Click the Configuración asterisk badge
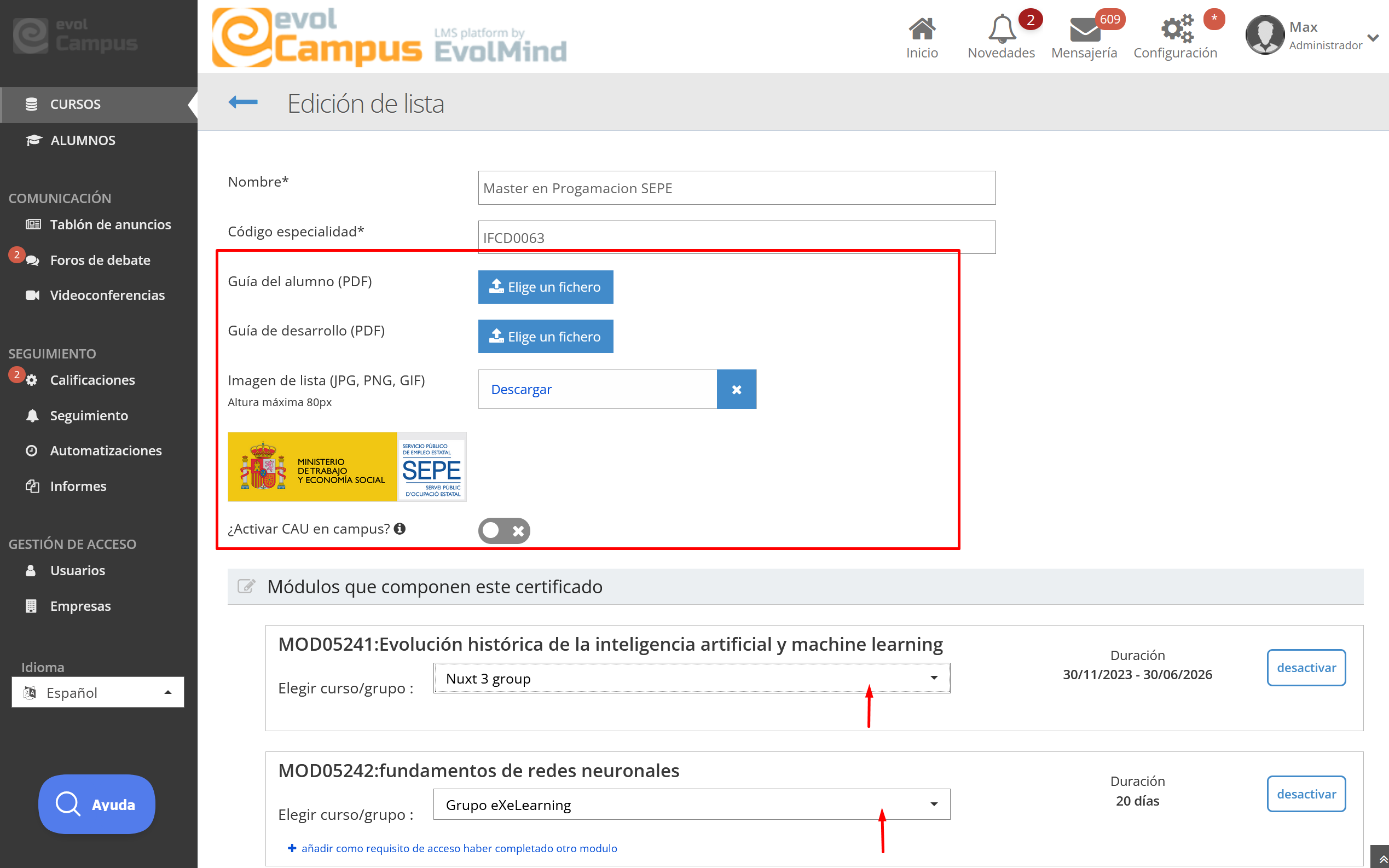The image size is (1389, 868). (x=1214, y=19)
